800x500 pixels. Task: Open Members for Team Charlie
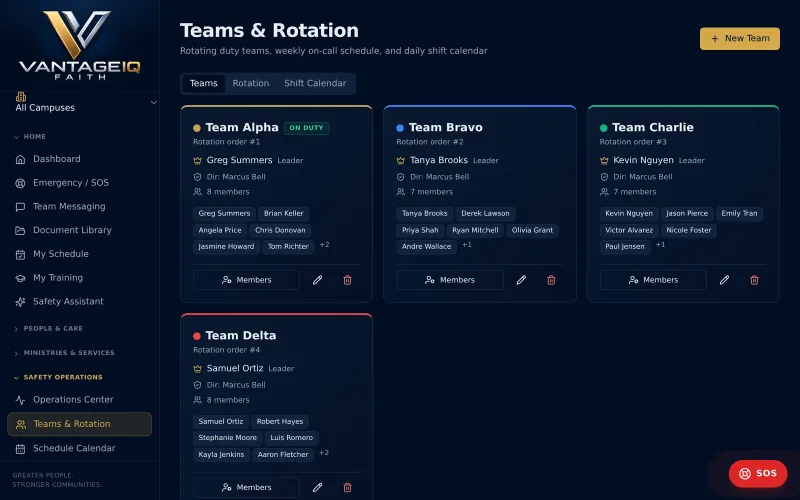pos(653,280)
